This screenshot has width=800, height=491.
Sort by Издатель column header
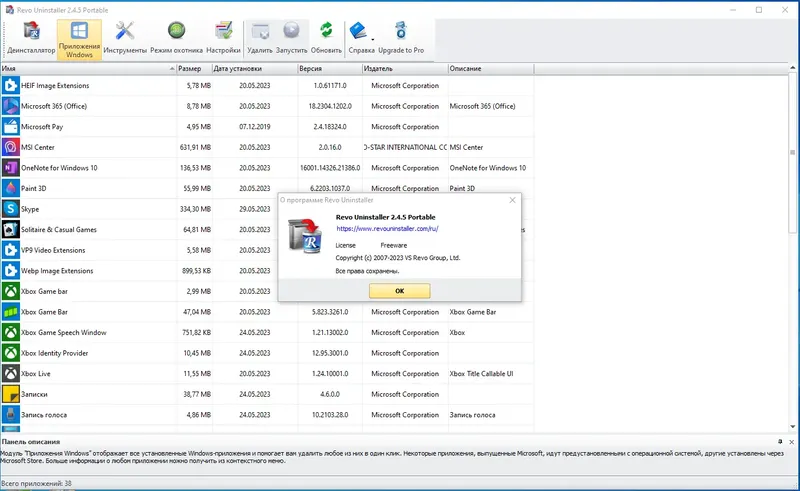(405, 68)
